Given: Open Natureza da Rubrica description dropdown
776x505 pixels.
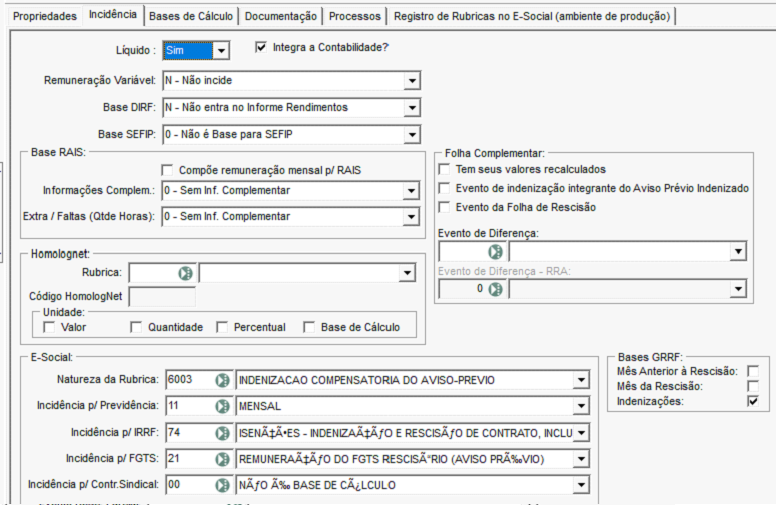Looking at the screenshot, I should [x=582, y=380].
